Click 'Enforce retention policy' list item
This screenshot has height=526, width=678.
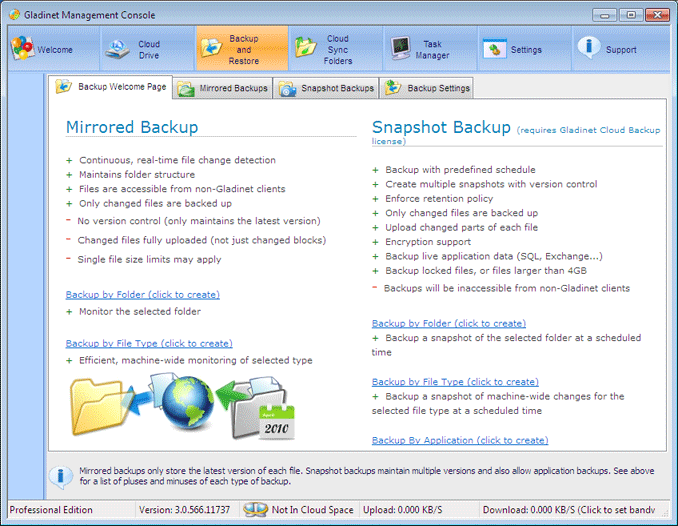439,199
